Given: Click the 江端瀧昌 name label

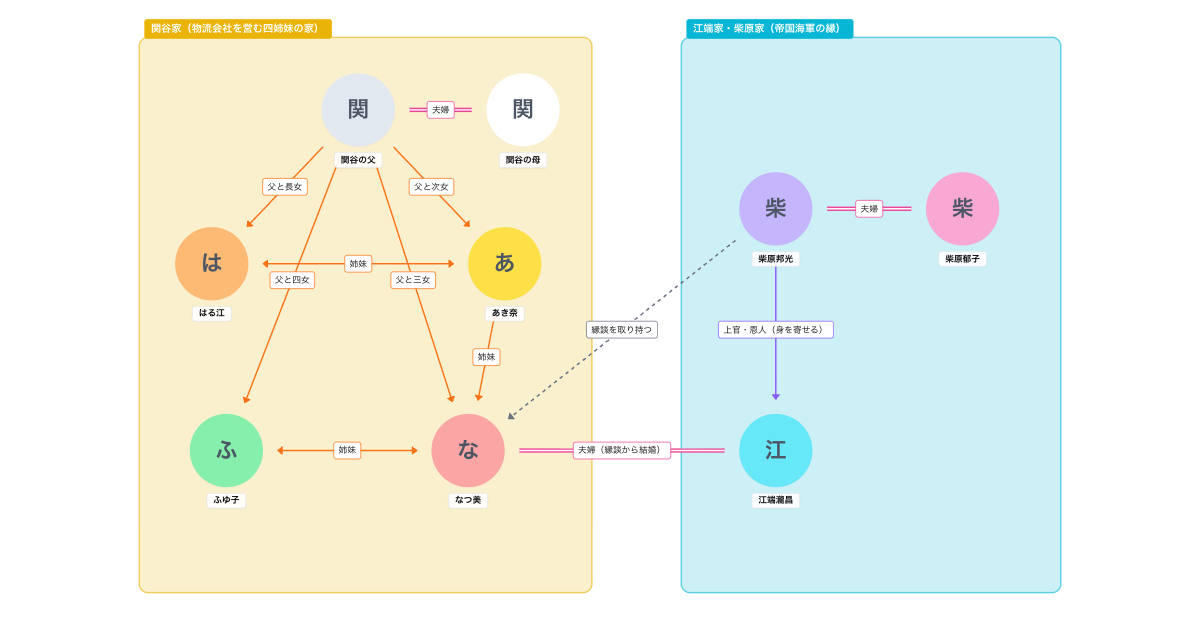Looking at the screenshot, I should tap(776, 500).
